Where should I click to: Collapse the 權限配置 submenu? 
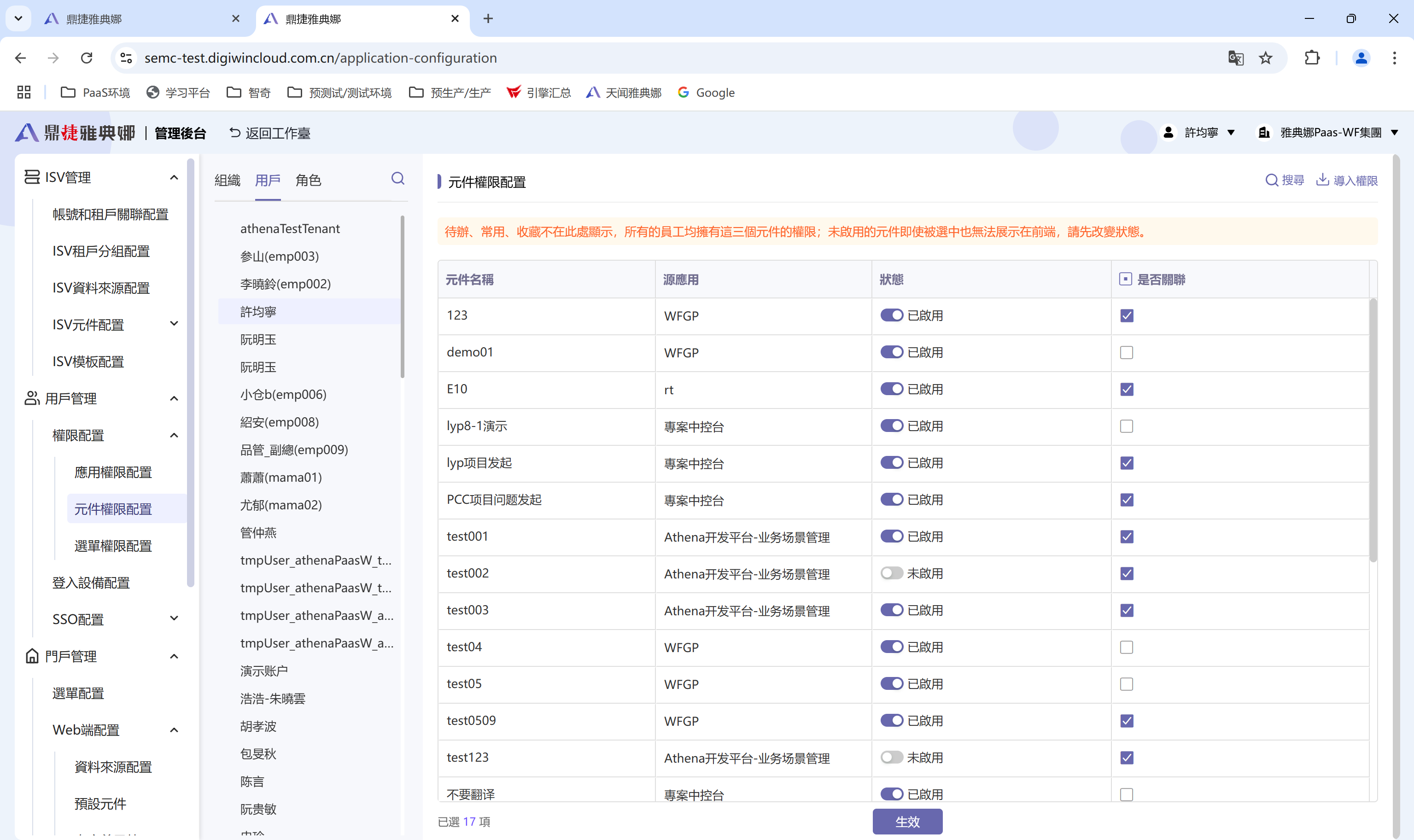174,435
